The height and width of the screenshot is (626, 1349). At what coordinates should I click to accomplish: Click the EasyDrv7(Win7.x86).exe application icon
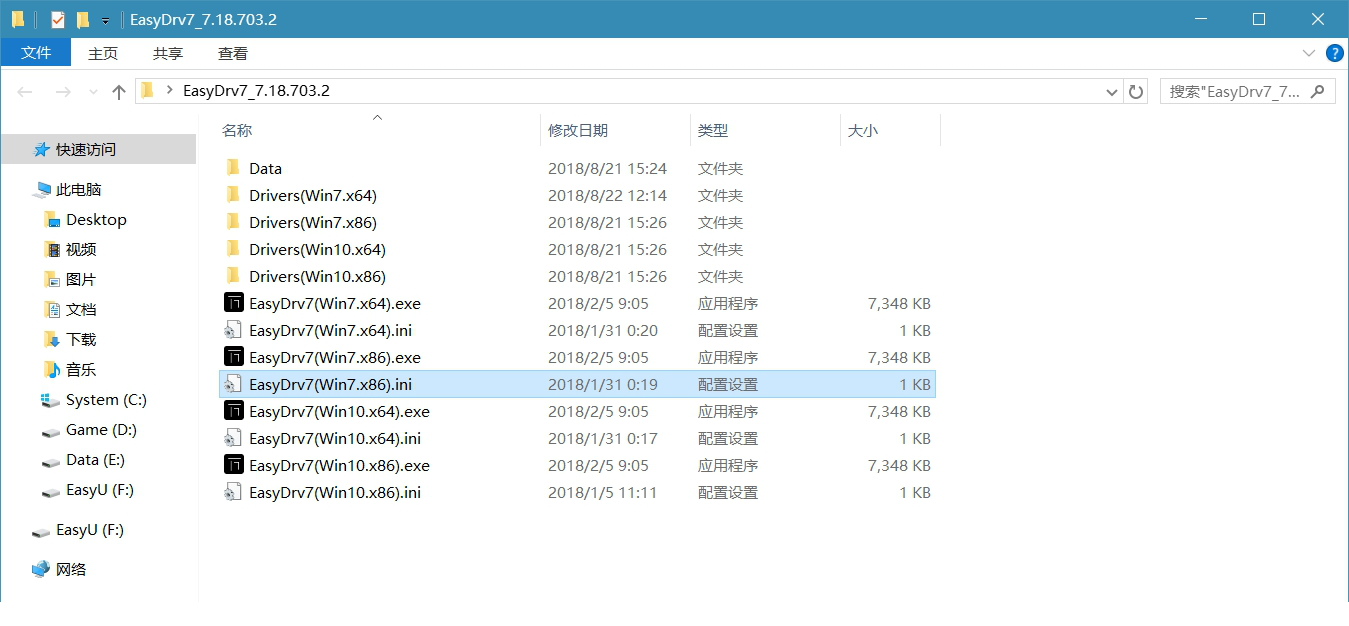[233, 357]
